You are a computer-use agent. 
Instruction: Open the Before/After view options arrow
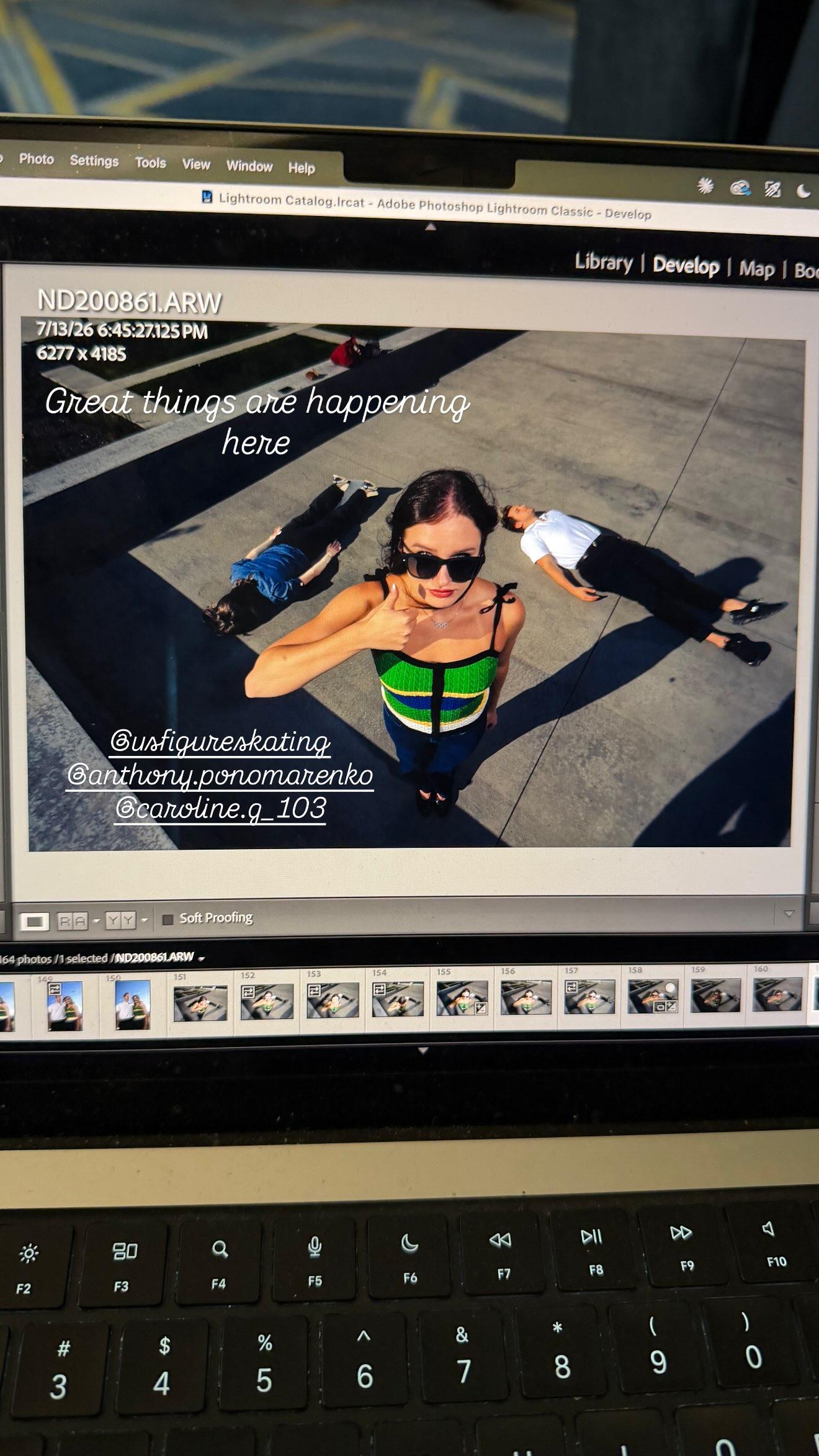coord(145,920)
